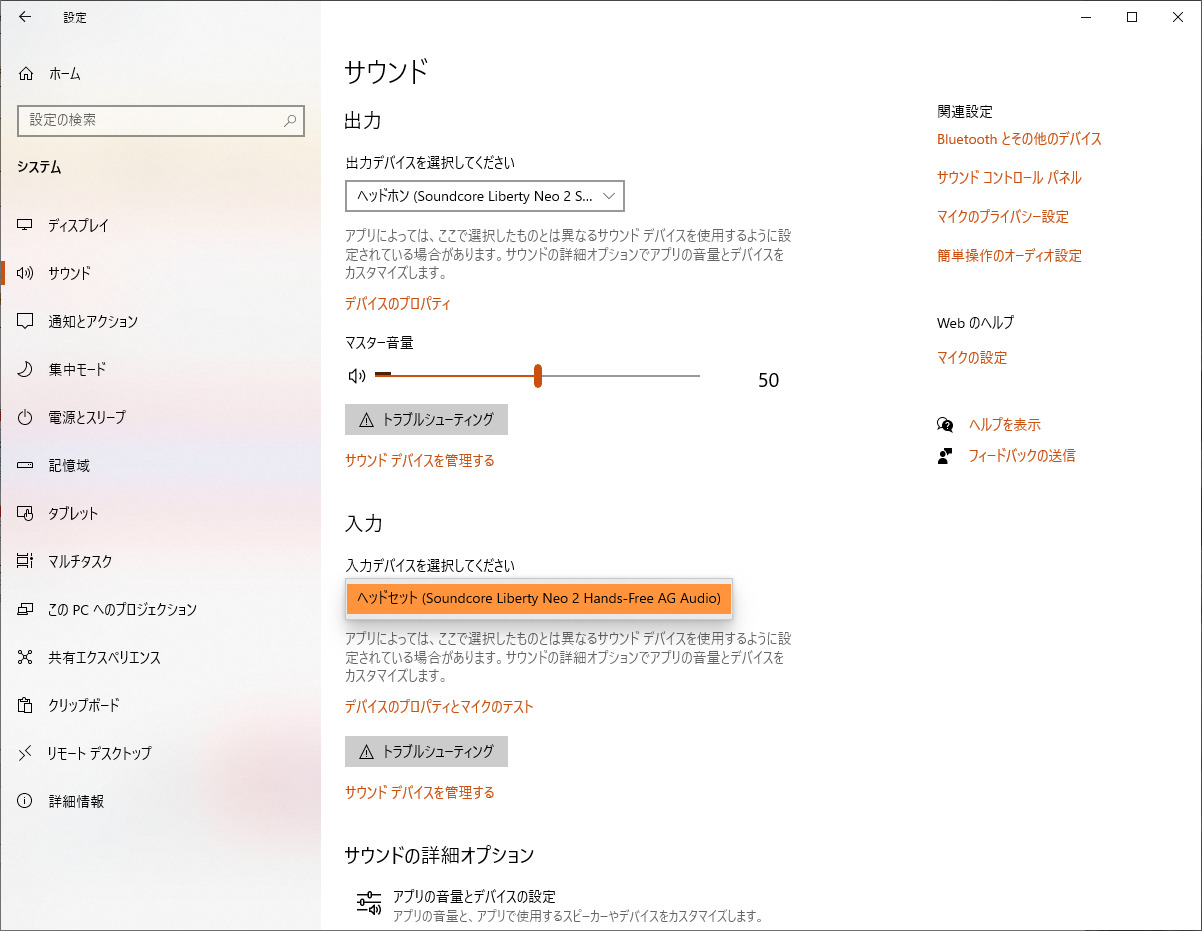Open Bluetooth とその他のデバイス link
The image size is (1202, 931).
pos(1019,139)
